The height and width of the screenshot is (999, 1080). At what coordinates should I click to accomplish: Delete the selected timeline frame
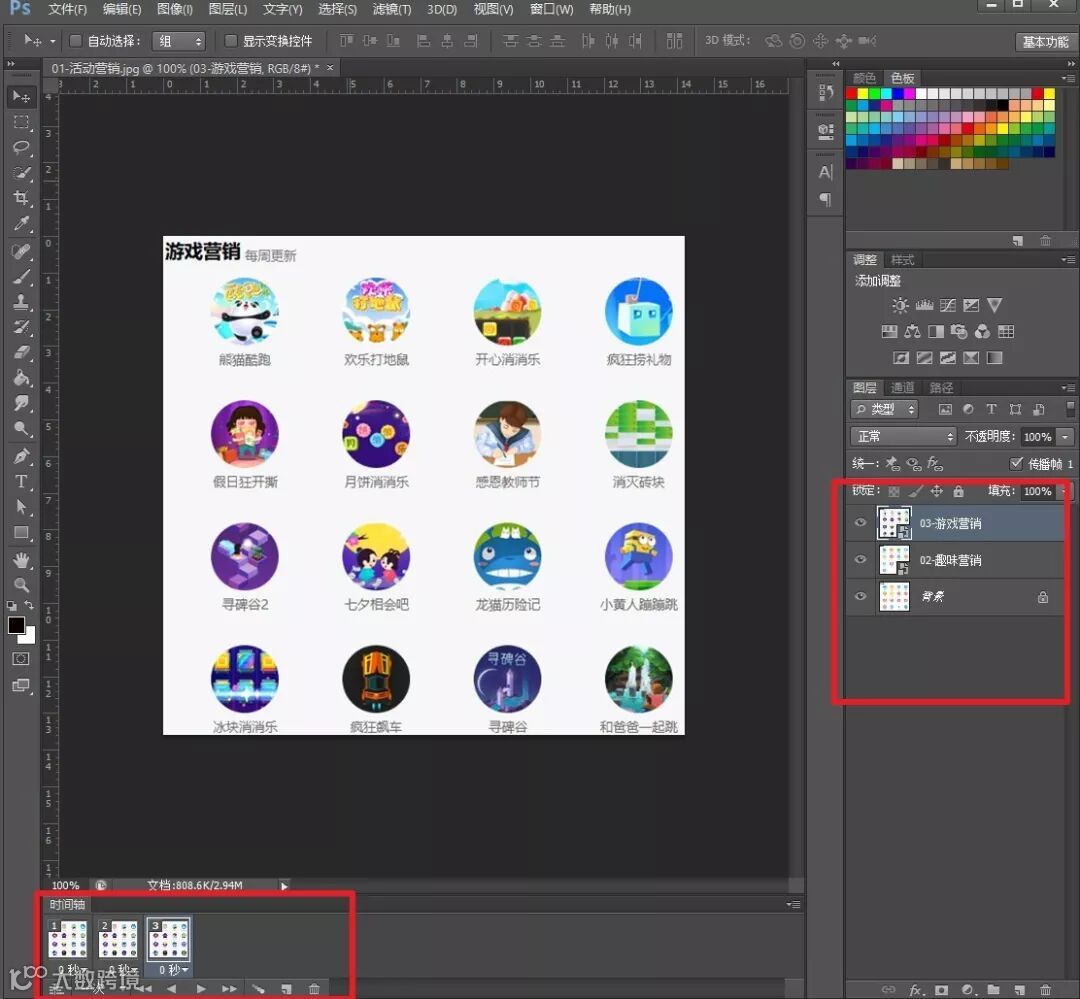[314, 989]
